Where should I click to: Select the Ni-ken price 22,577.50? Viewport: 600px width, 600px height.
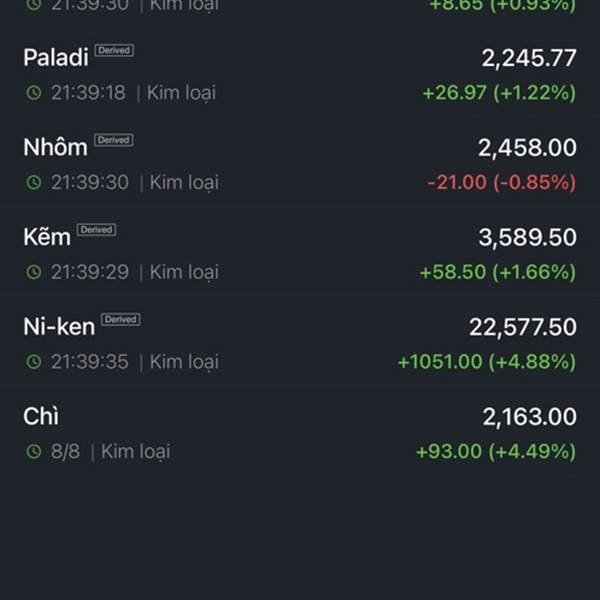coord(523,328)
